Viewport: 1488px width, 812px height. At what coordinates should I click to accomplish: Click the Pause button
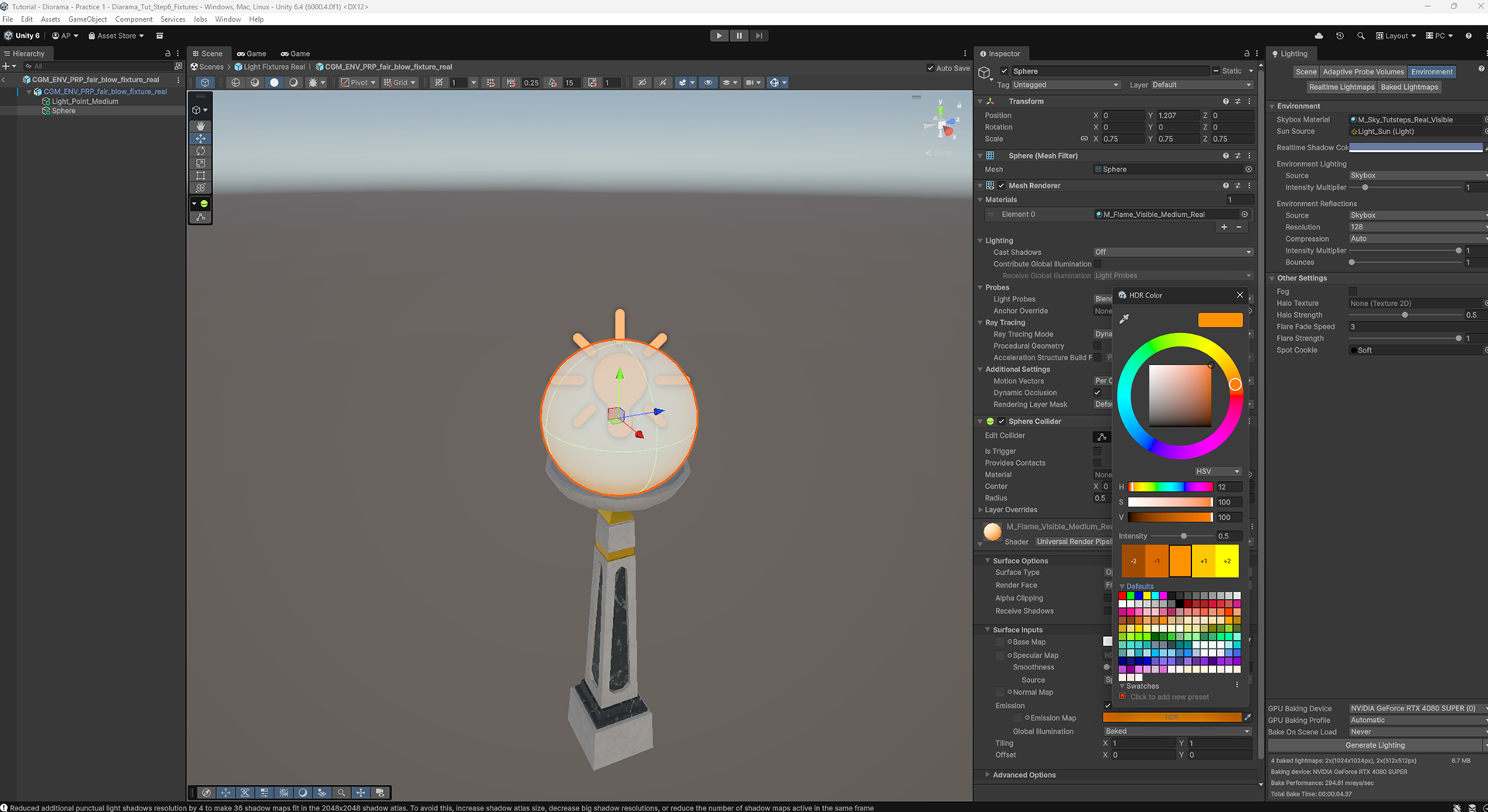pyautogui.click(x=739, y=36)
